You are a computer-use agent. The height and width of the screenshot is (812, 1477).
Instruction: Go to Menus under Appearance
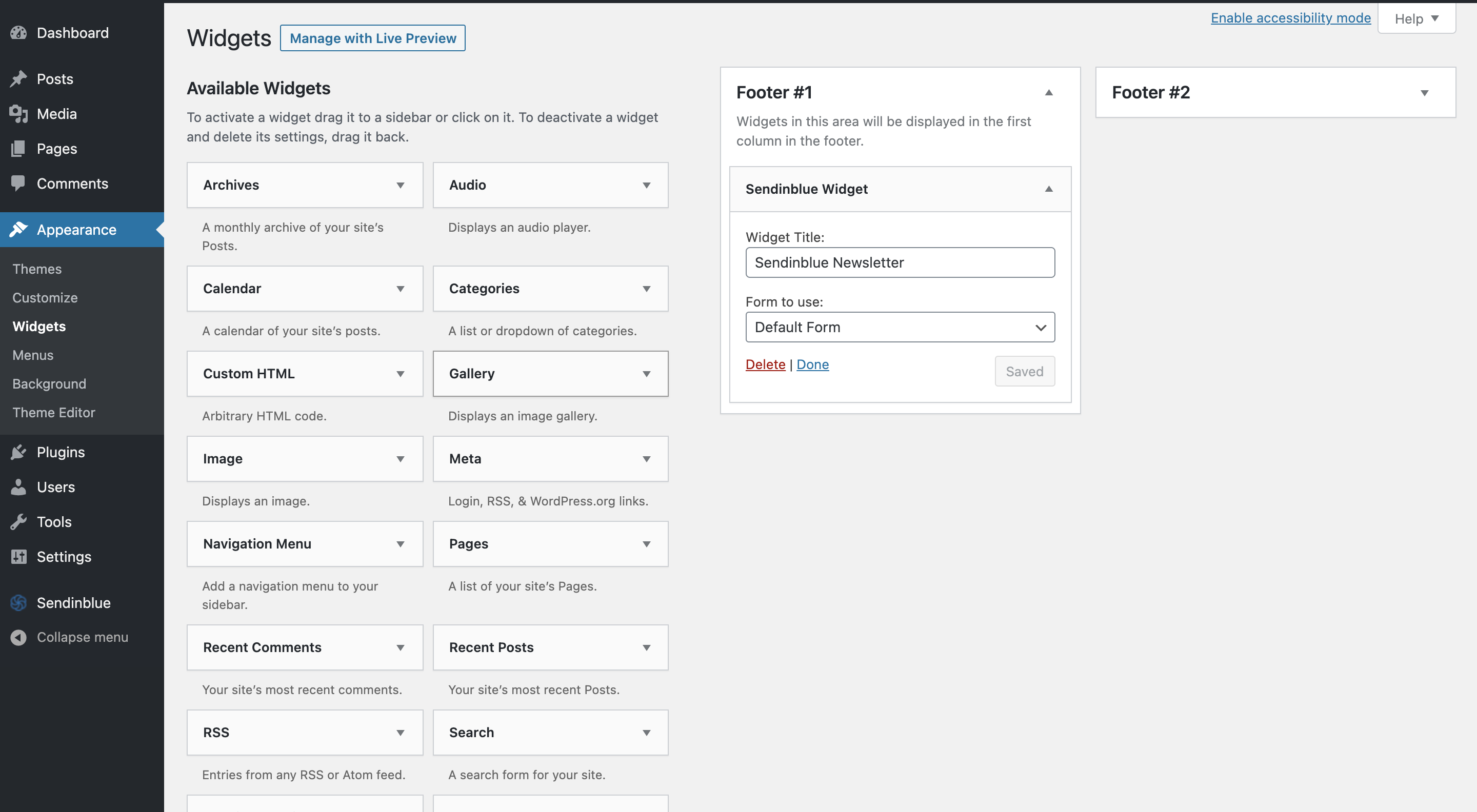click(x=33, y=355)
